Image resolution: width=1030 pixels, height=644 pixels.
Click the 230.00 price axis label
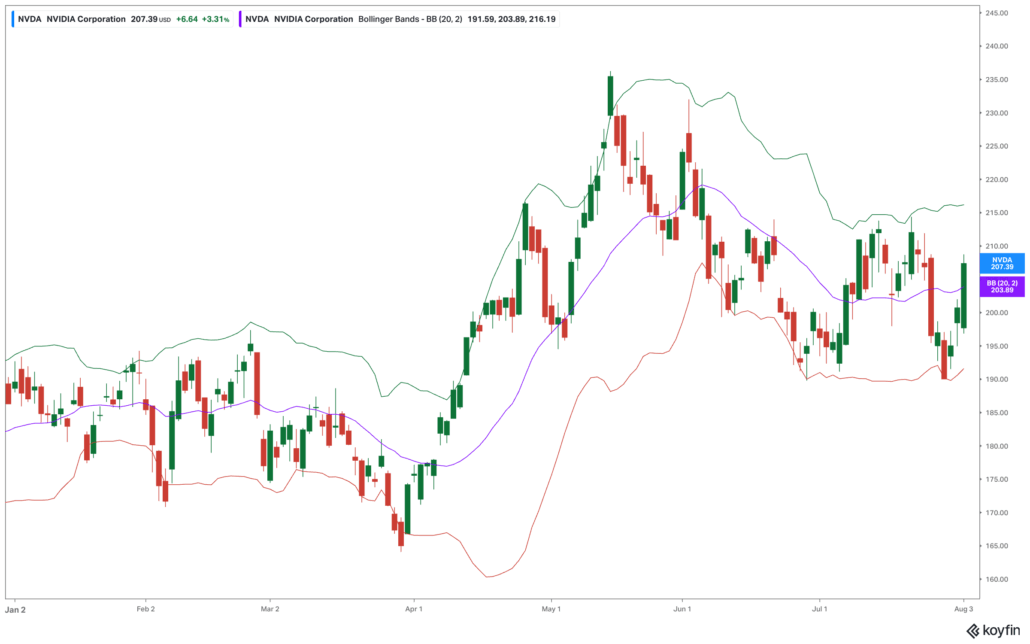(x=996, y=113)
